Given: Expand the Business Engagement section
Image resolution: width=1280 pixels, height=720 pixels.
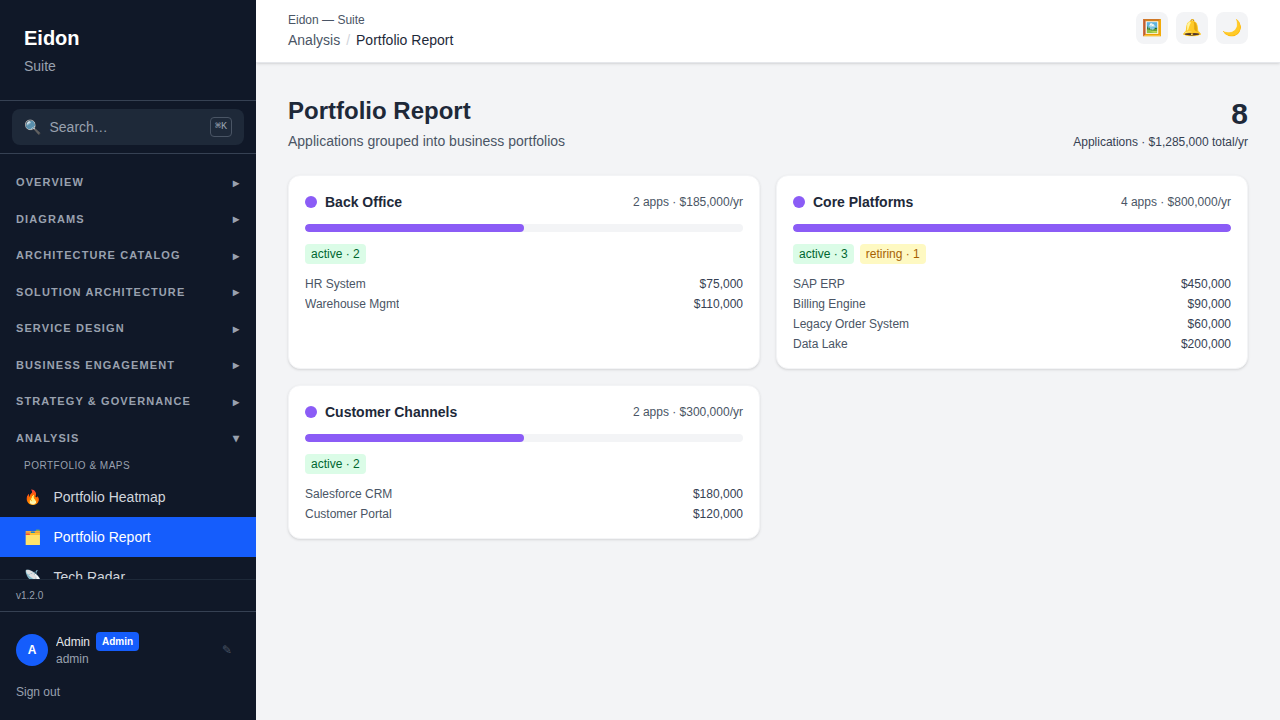Looking at the screenshot, I should tap(128, 365).
